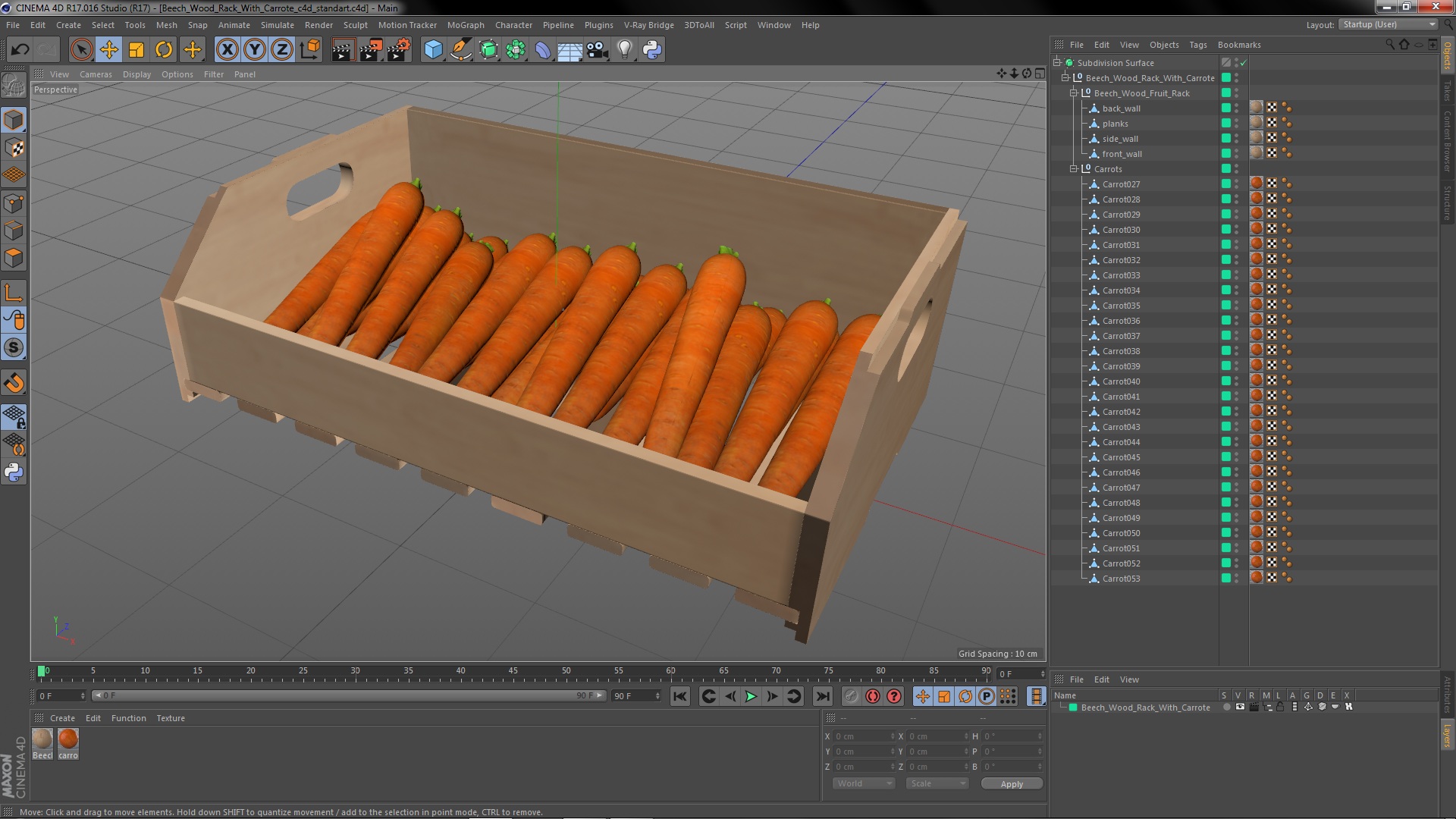Add a Cube primitive object
This screenshot has width=1456, height=819.
click(x=433, y=50)
